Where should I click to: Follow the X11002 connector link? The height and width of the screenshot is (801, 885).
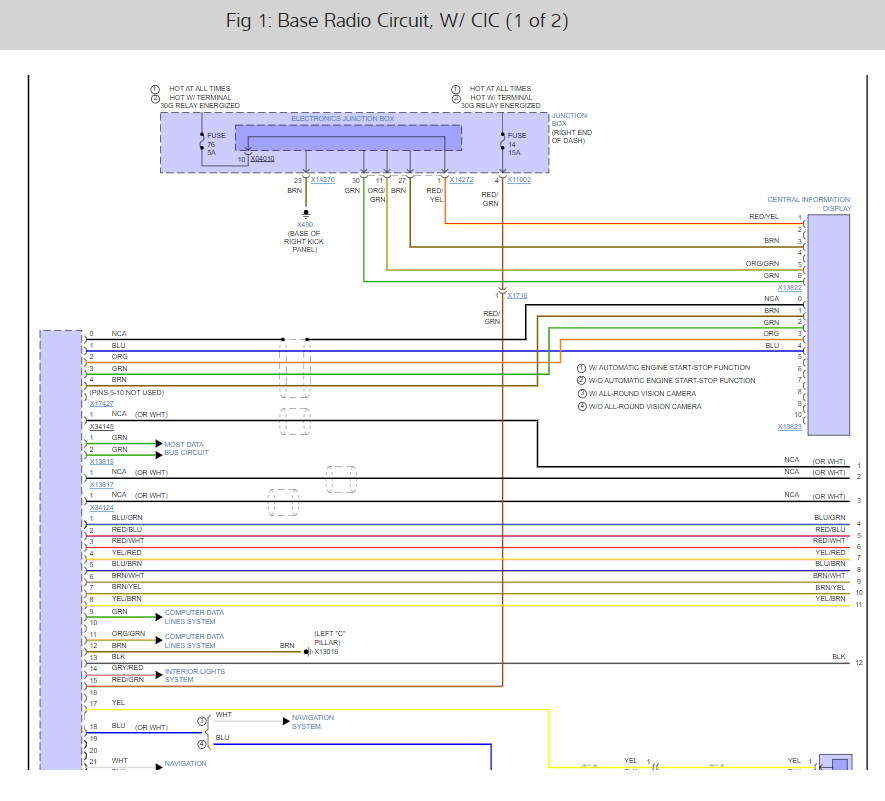pyautogui.click(x=518, y=180)
